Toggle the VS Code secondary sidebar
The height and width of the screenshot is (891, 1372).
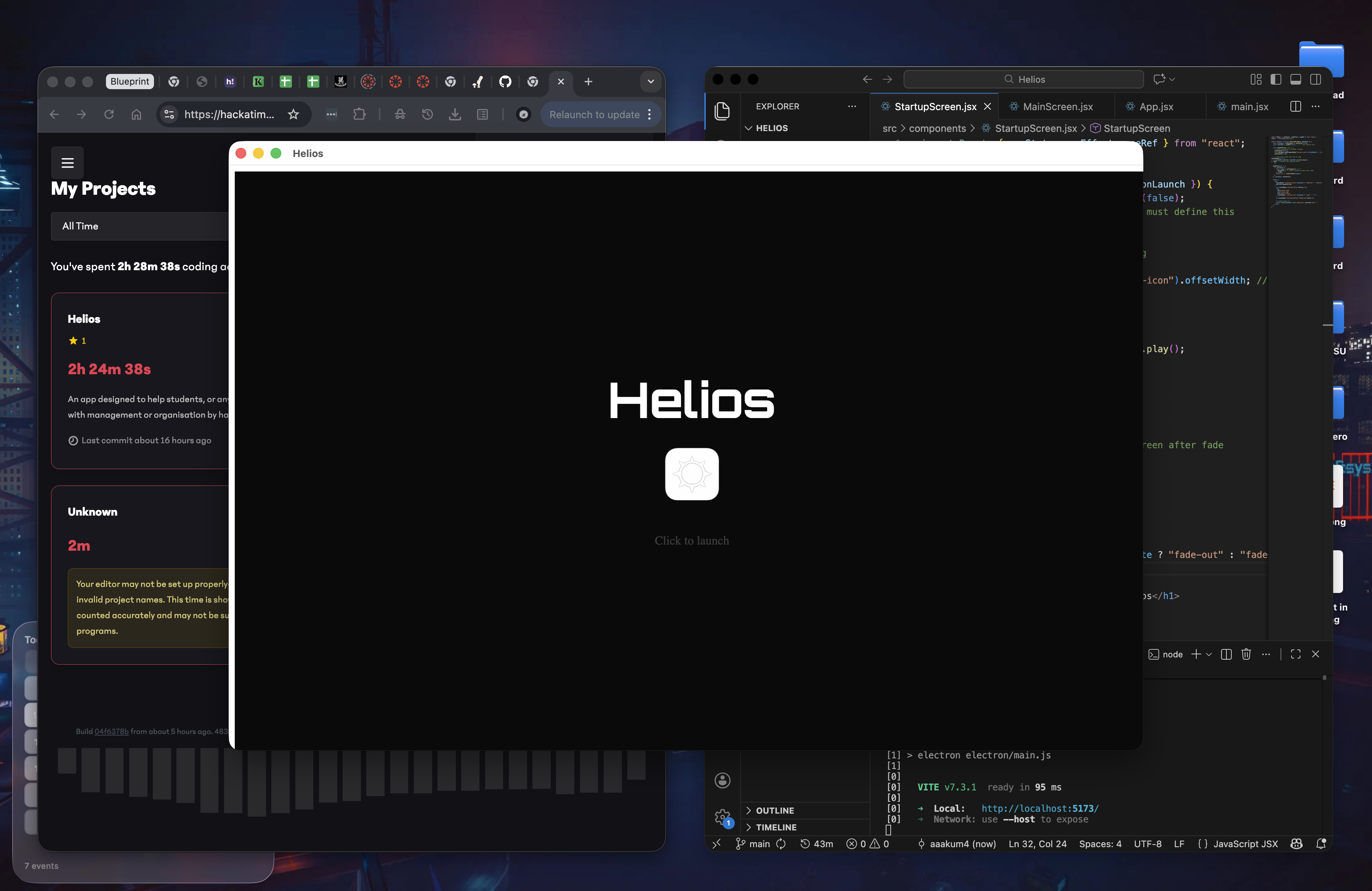1316,79
